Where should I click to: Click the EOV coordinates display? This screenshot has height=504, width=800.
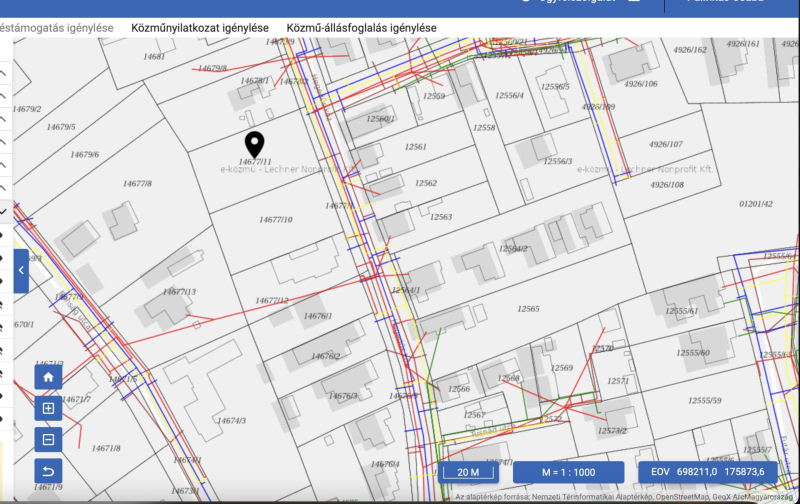coord(707,472)
